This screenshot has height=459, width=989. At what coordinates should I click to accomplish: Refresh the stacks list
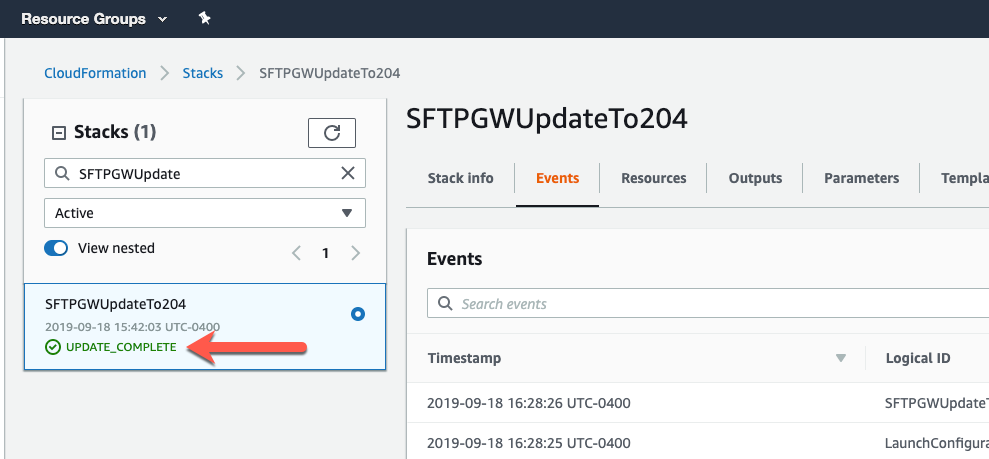point(332,133)
